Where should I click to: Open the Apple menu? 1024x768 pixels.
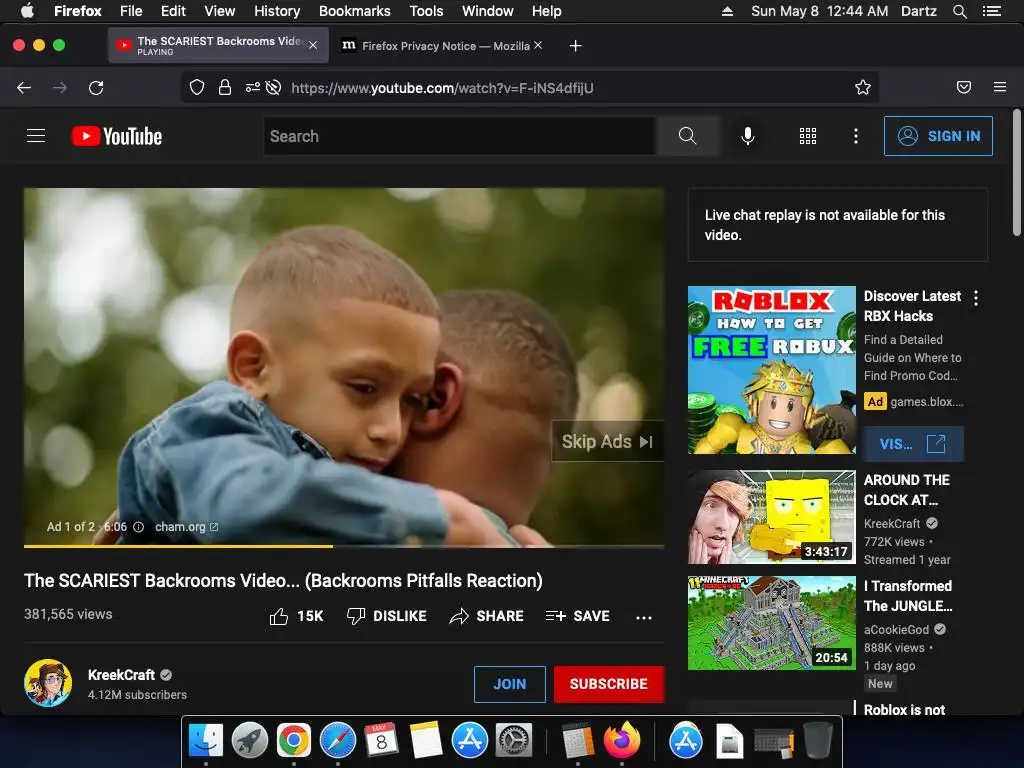pos(27,11)
